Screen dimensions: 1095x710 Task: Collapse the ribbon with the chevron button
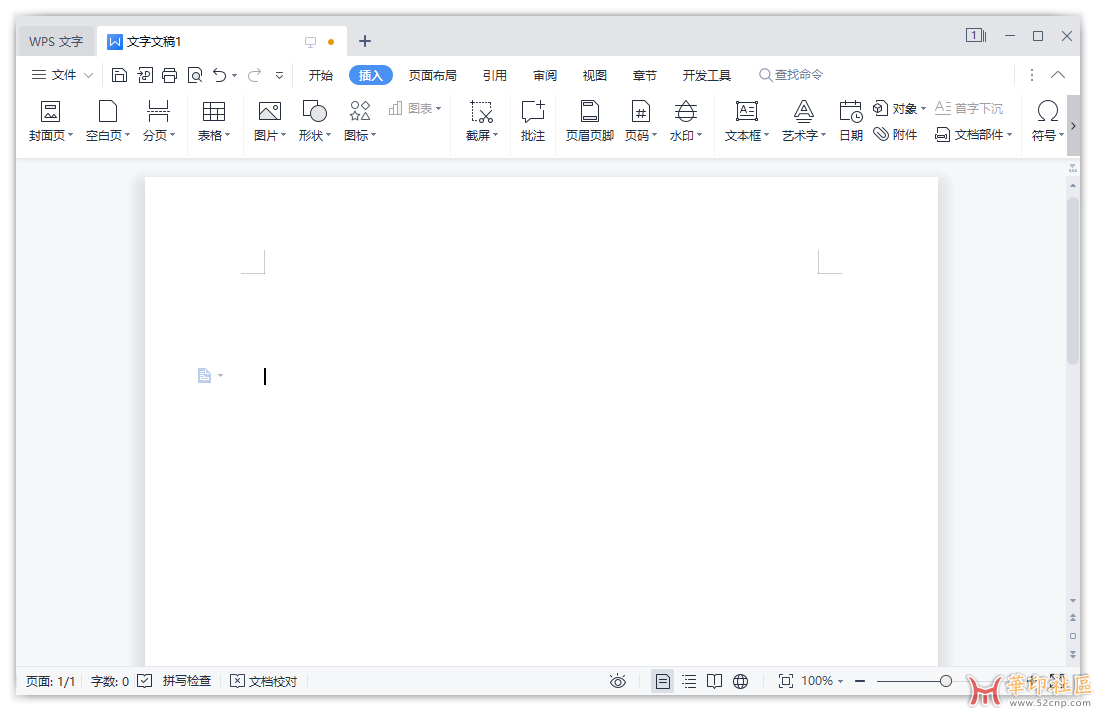[x=1057, y=74]
